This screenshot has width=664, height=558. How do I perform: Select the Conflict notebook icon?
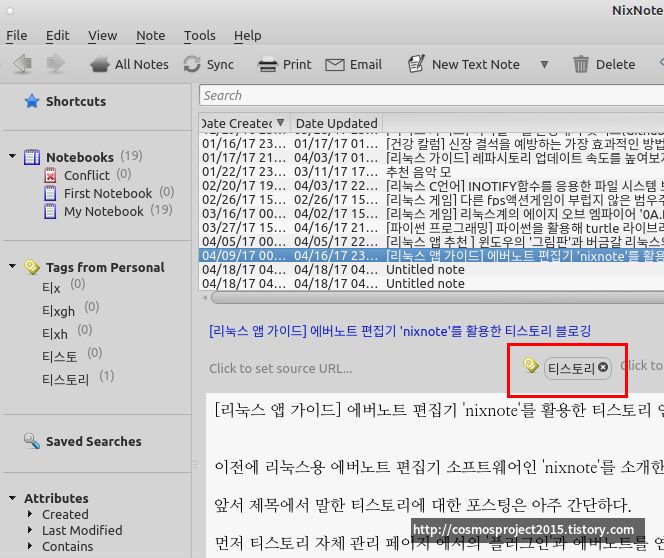click(x=50, y=175)
